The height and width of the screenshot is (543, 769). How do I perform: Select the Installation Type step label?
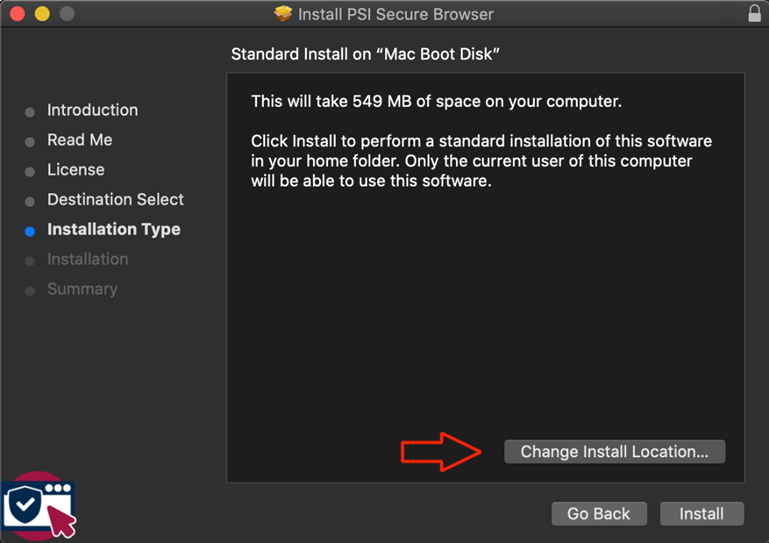tap(114, 229)
